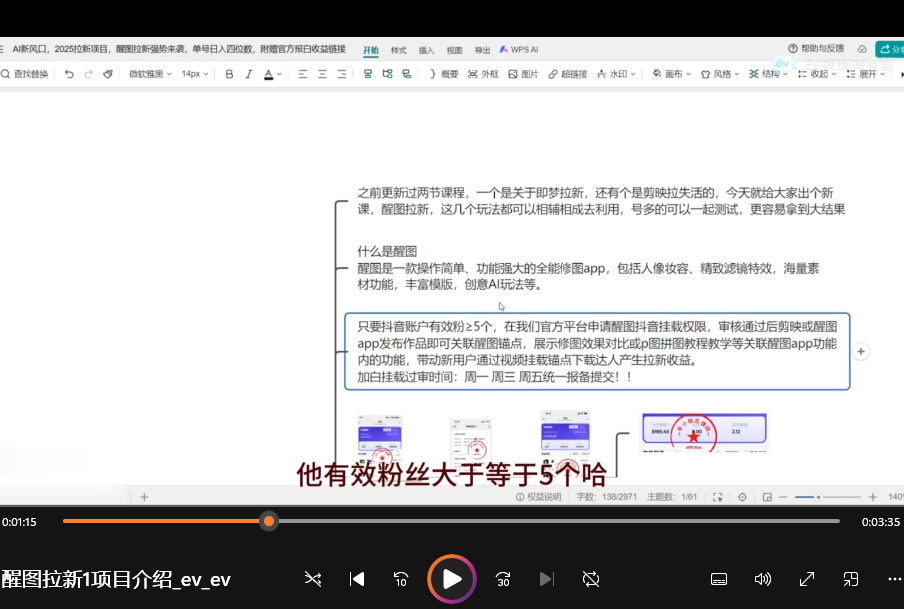Viewport: 904px width, 609px height.
Task: Switch to the 视图 tab
Action: [454, 50]
